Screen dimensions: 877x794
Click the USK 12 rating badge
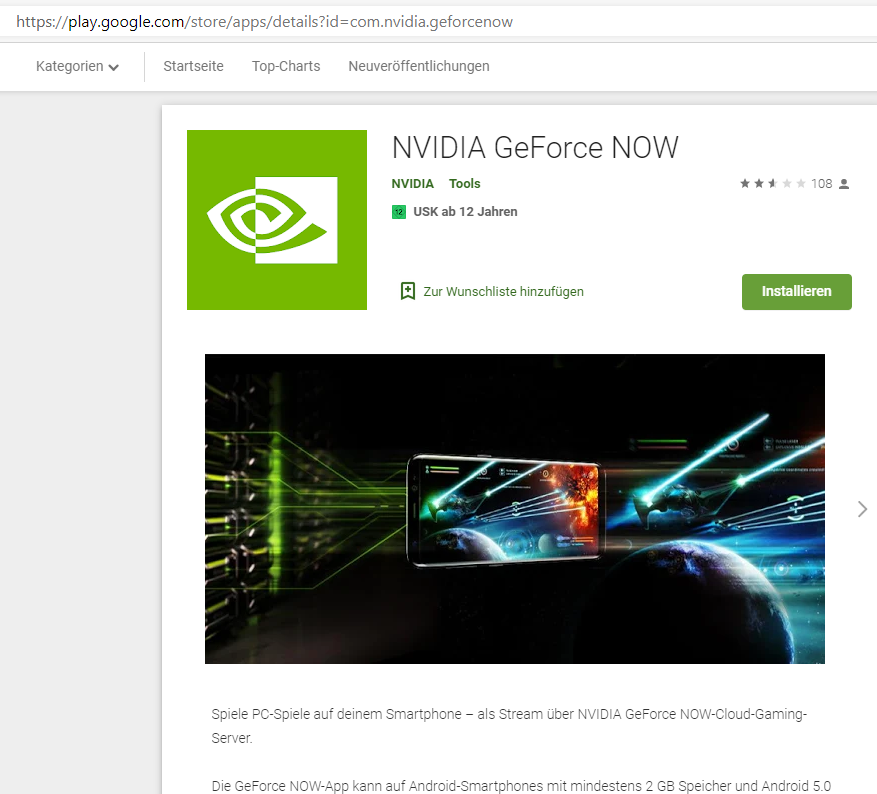tap(399, 212)
